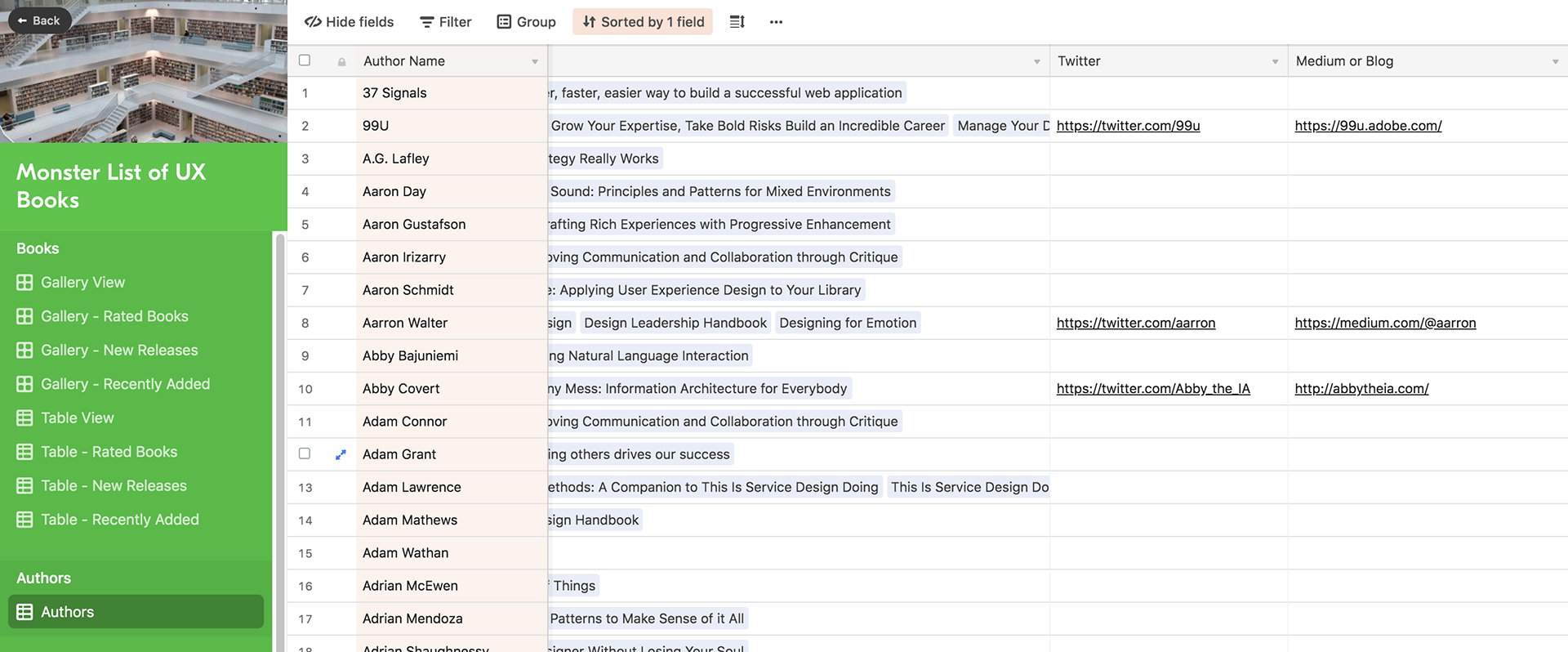Switch to Gallery - Rated Books view
This screenshot has width=1568, height=652.
114,316
